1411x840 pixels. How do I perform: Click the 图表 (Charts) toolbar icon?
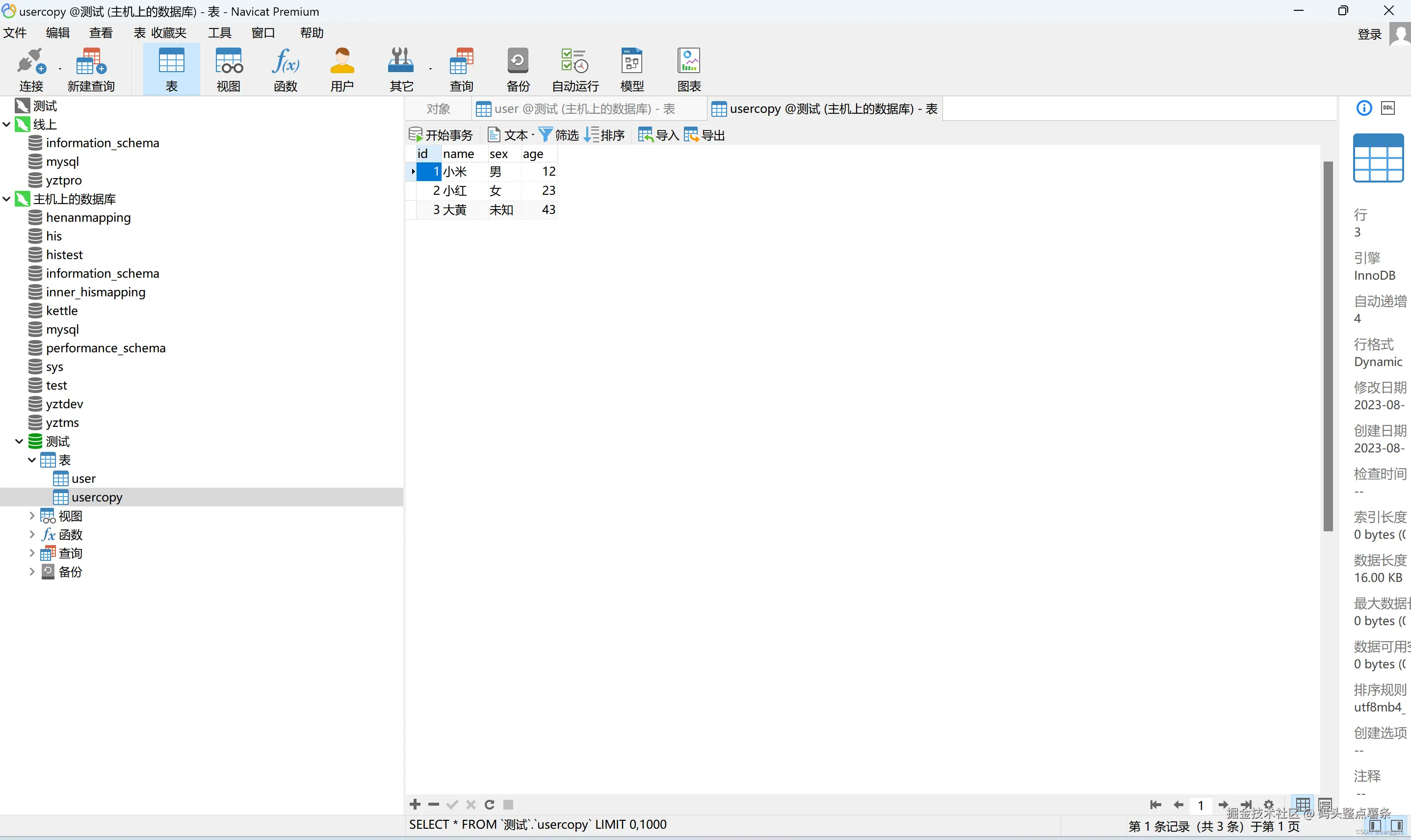(x=689, y=69)
